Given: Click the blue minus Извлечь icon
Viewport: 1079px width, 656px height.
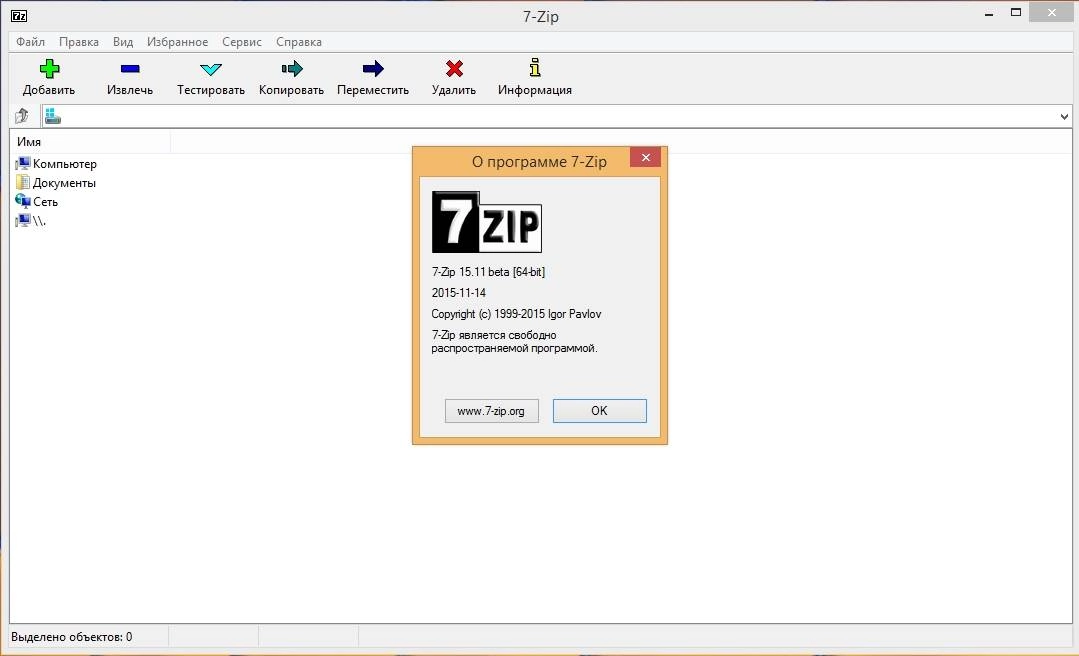Looking at the screenshot, I should pos(130,68).
